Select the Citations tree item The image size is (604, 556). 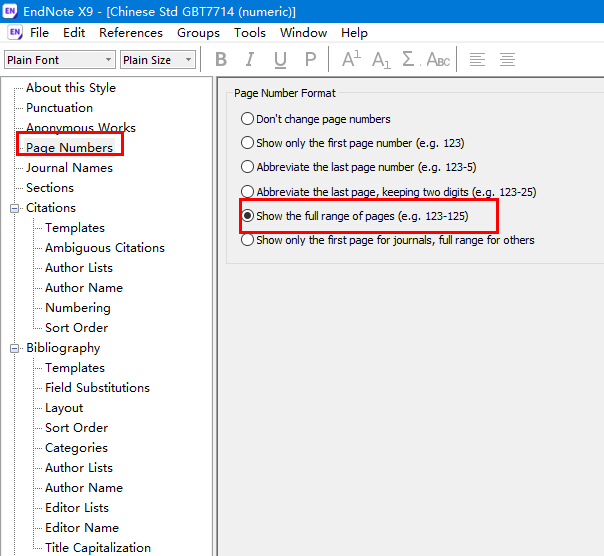pos(51,208)
